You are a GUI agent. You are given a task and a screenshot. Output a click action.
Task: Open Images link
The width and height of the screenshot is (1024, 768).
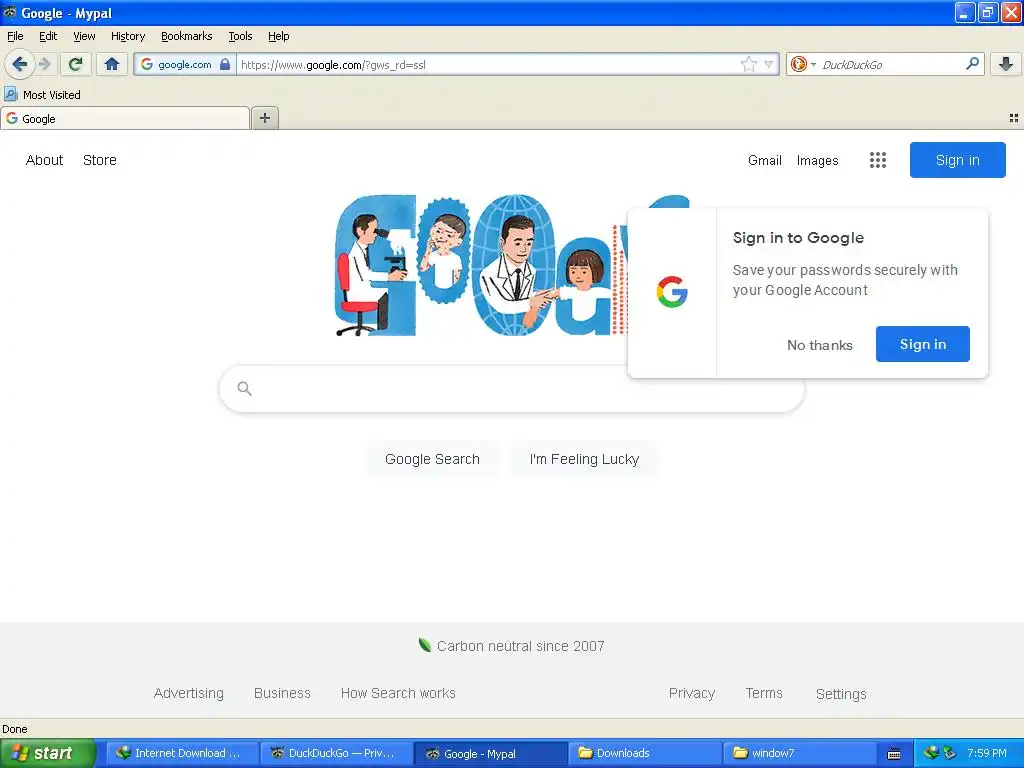click(x=818, y=160)
